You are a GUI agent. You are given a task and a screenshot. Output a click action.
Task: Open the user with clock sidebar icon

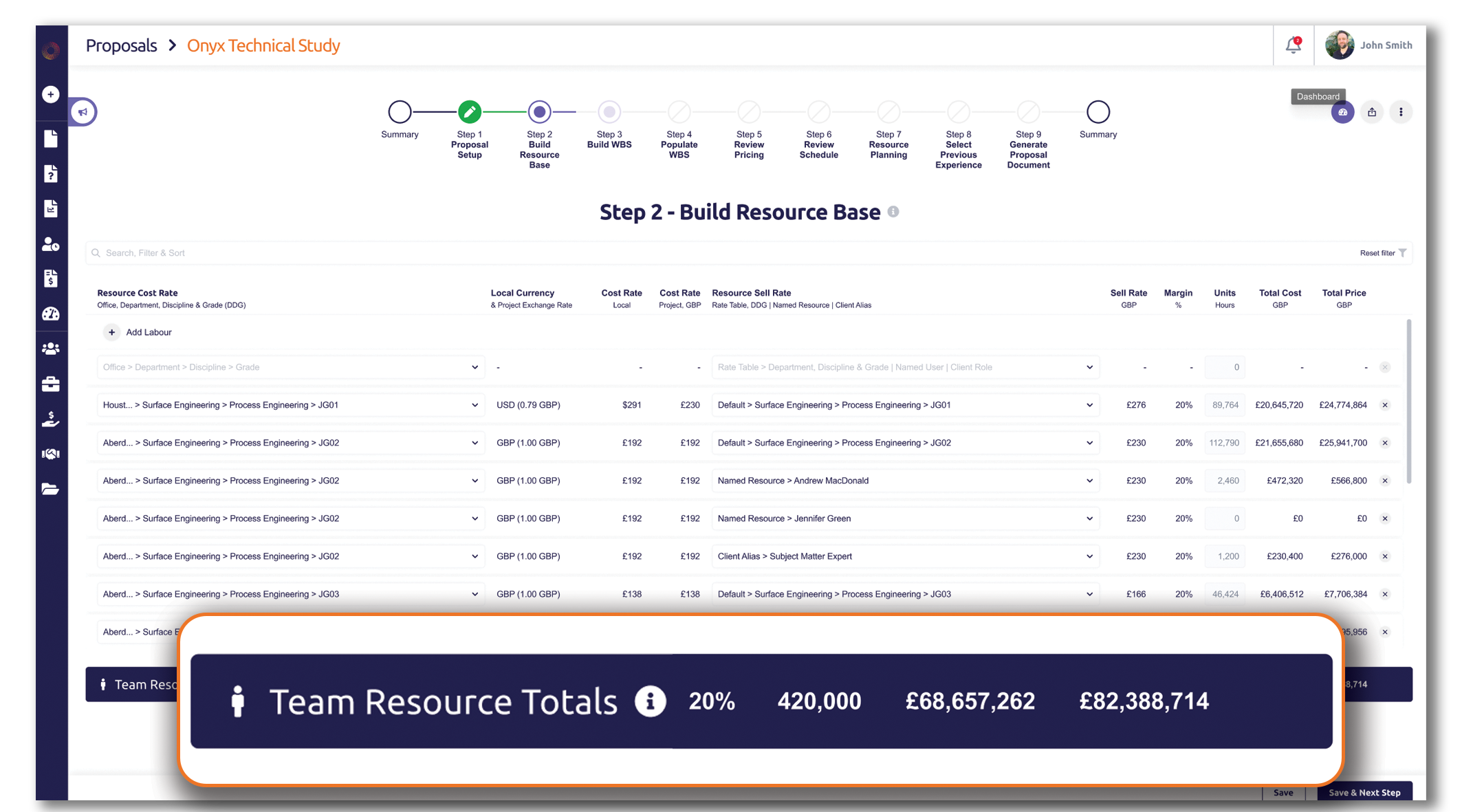click(51, 244)
